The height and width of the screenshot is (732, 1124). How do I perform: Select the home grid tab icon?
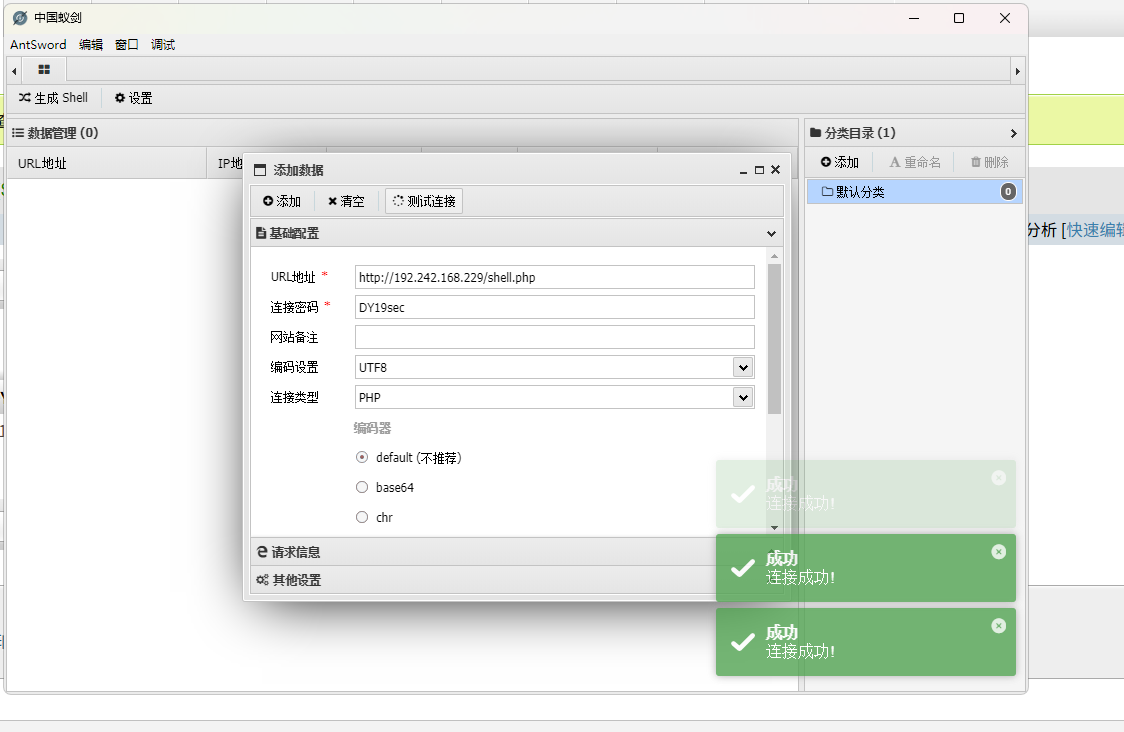click(44, 70)
